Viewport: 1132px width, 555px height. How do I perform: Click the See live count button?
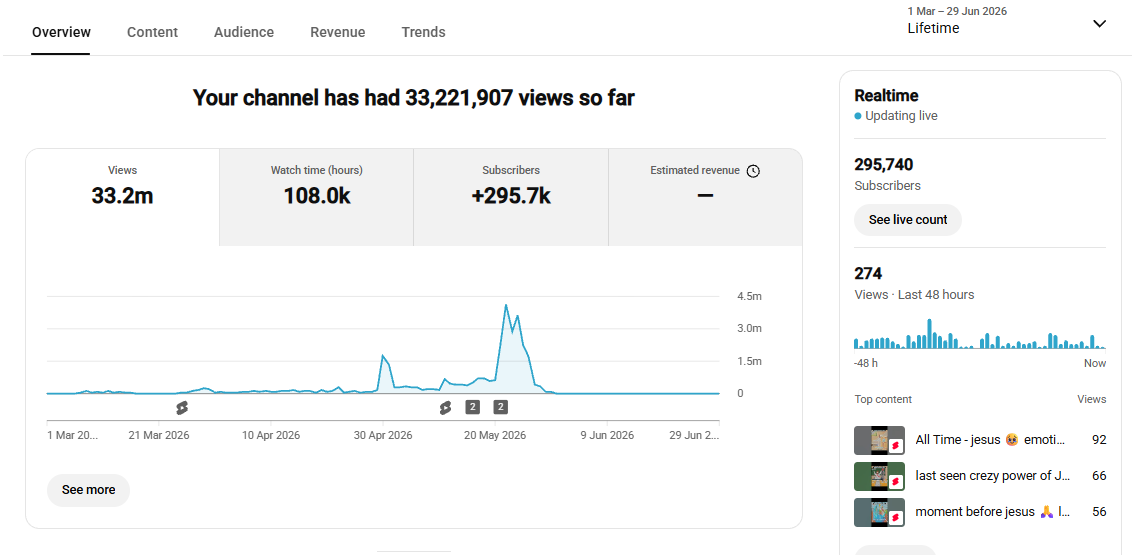(907, 220)
